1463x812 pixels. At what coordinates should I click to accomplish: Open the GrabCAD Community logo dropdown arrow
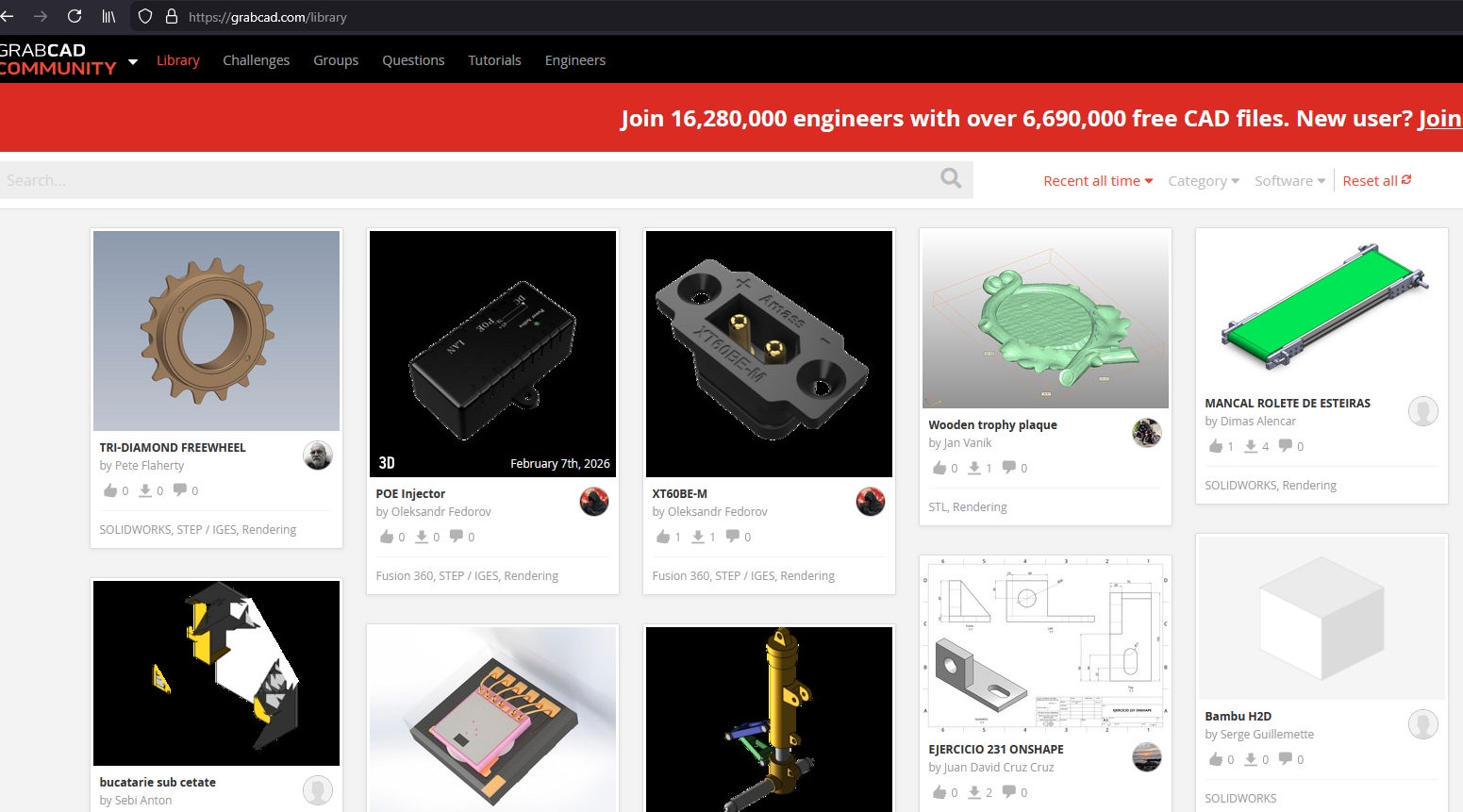point(133,61)
